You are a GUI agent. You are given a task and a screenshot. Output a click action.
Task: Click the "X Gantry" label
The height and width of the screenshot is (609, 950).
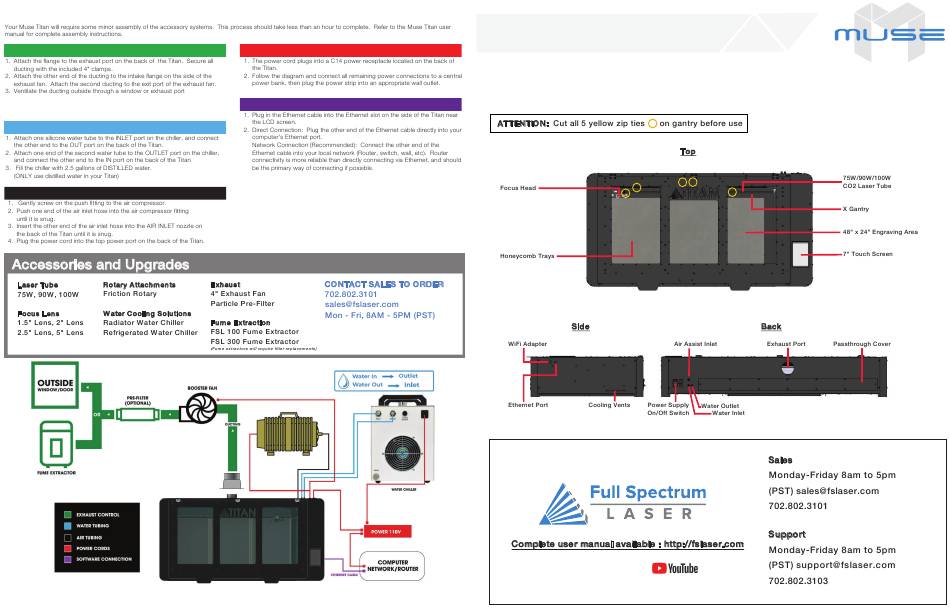tap(855, 208)
